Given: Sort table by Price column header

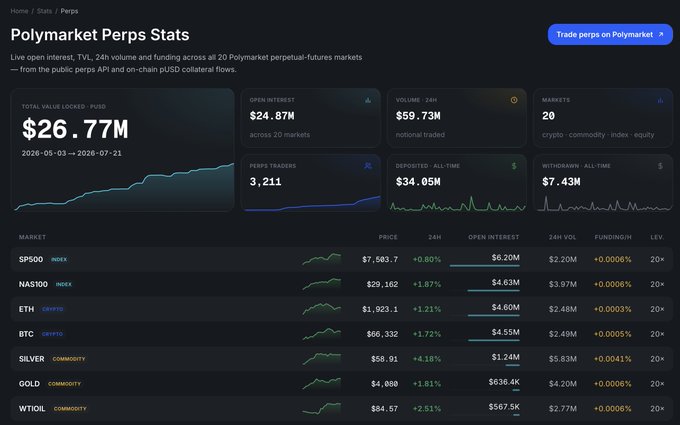Looking at the screenshot, I should [388, 237].
